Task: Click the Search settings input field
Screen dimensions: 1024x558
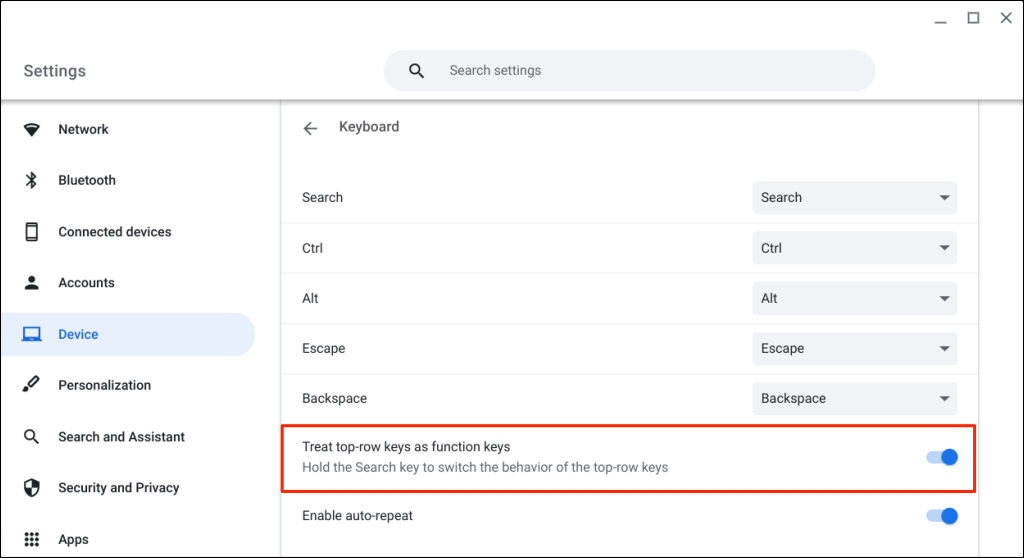Action: point(640,71)
